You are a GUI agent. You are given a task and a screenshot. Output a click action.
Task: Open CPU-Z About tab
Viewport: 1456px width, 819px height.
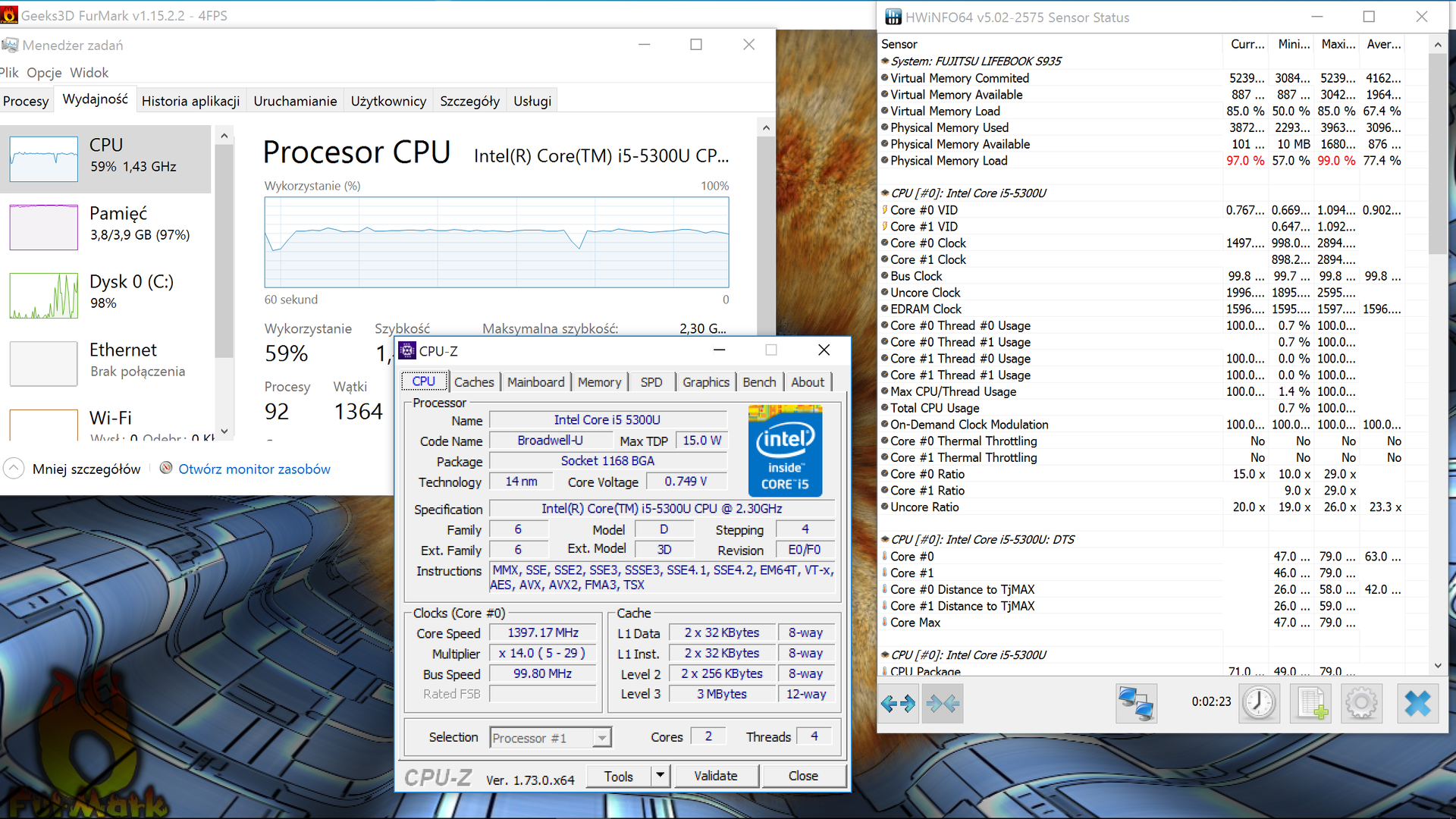click(x=808, y=382)
